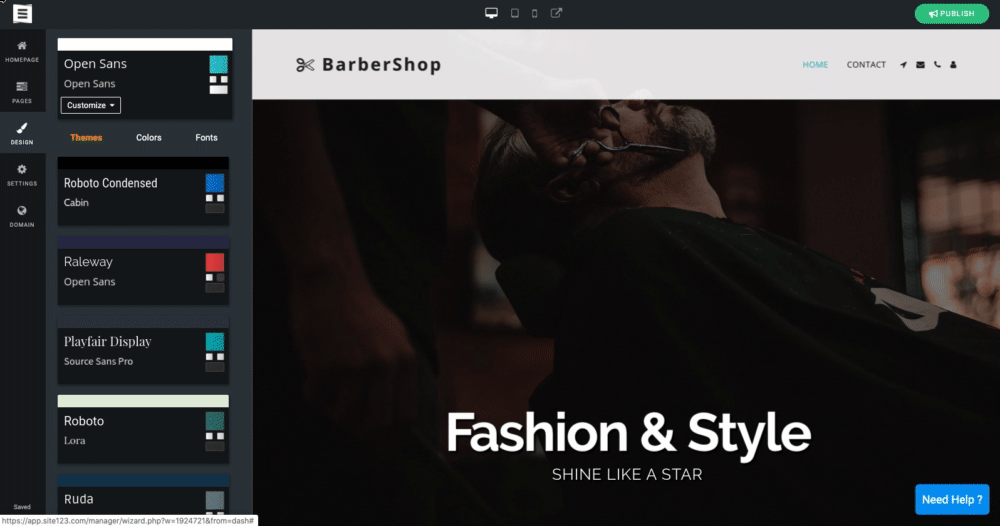Viewport: 1000px width, 526px height.
Task: Switch to tablet preview mode
Action: pyautogui.click(x=515, y=13)
